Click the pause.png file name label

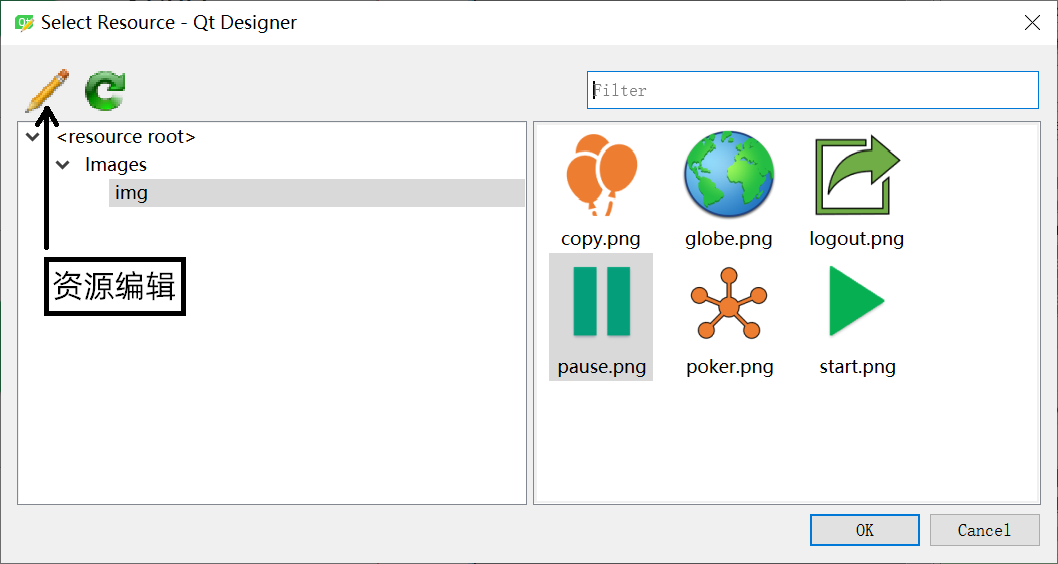(602, 367)
